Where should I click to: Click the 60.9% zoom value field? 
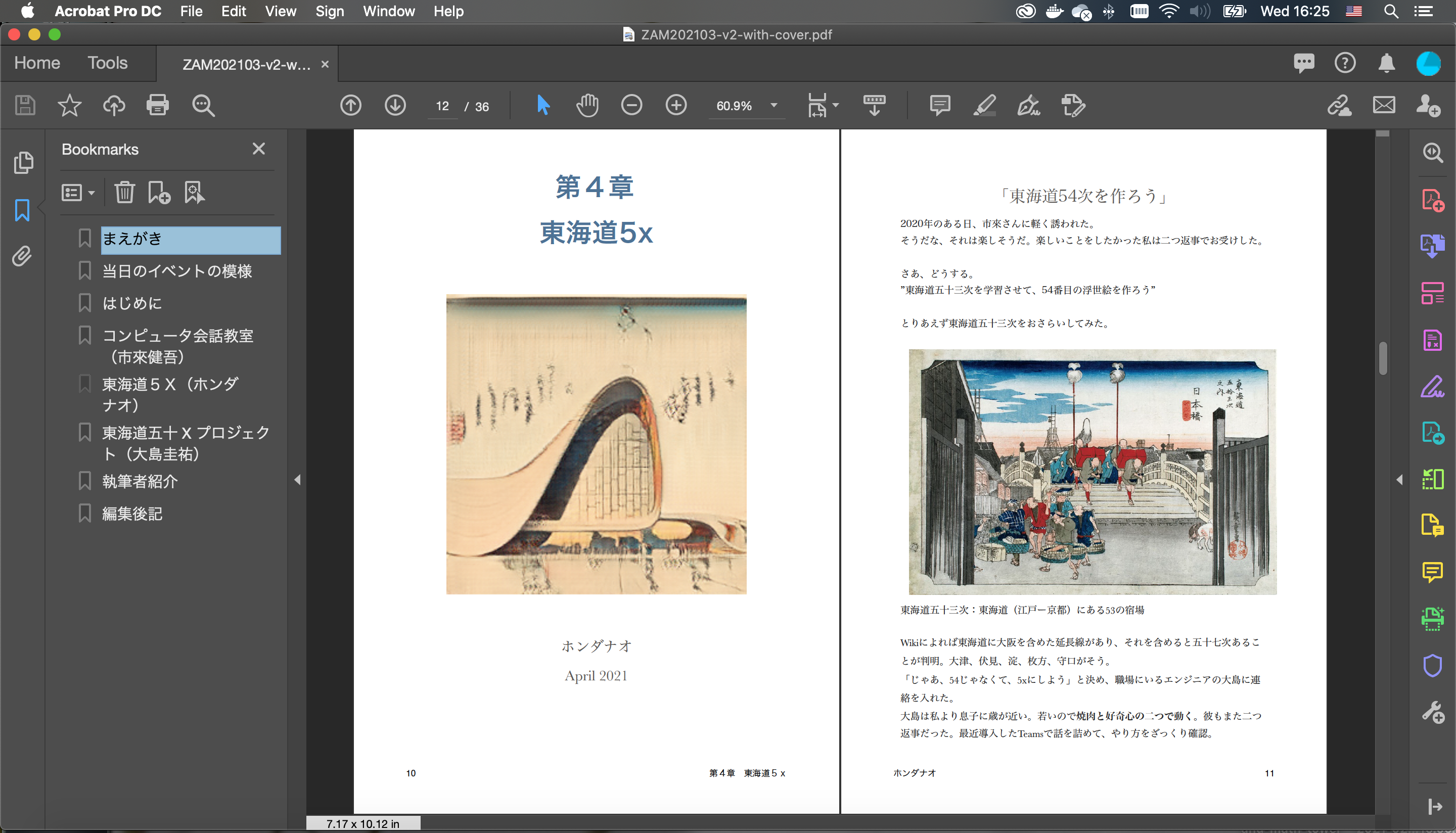tap(735, 106)
